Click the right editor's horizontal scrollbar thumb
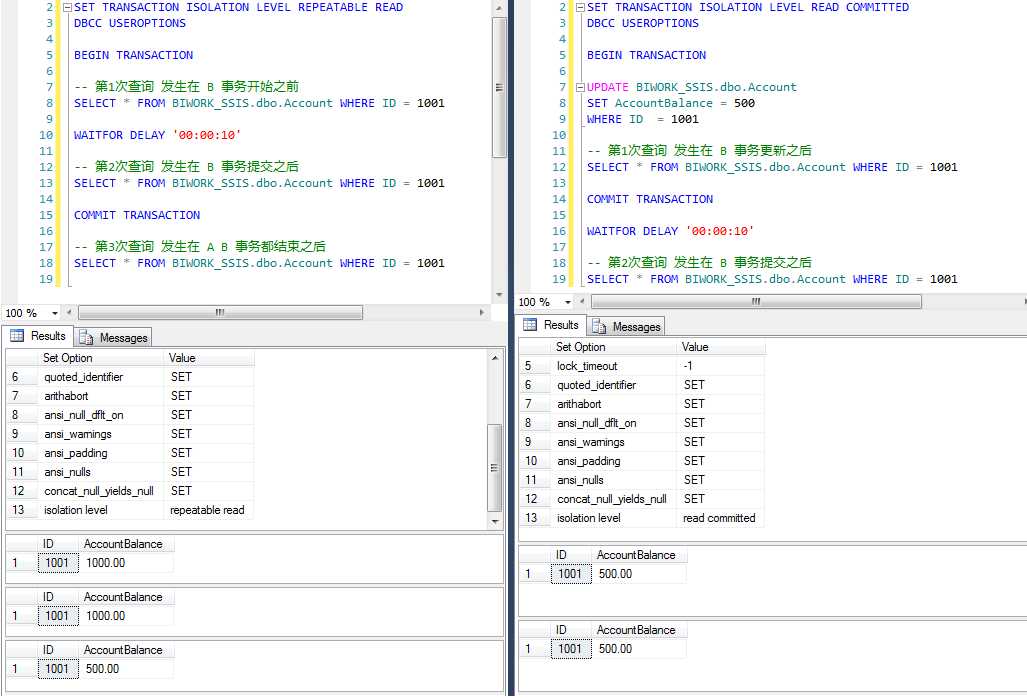This screenshot has height=698, width=1027. click(x=756, y=301)
